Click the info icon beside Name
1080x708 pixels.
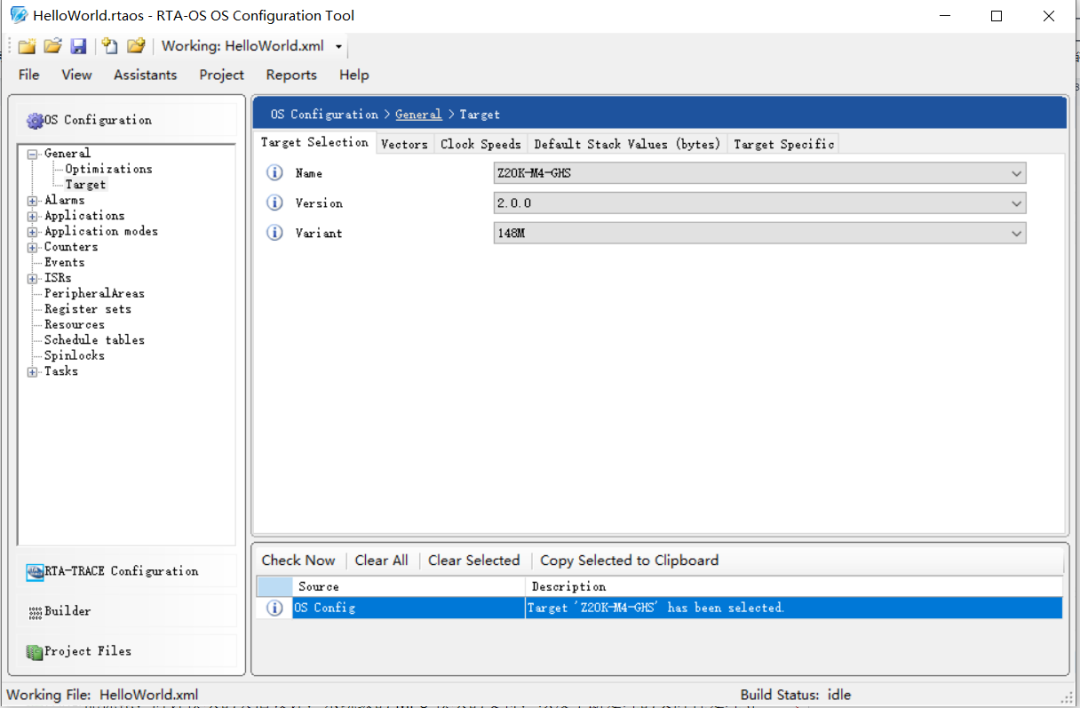coord(275,173)
